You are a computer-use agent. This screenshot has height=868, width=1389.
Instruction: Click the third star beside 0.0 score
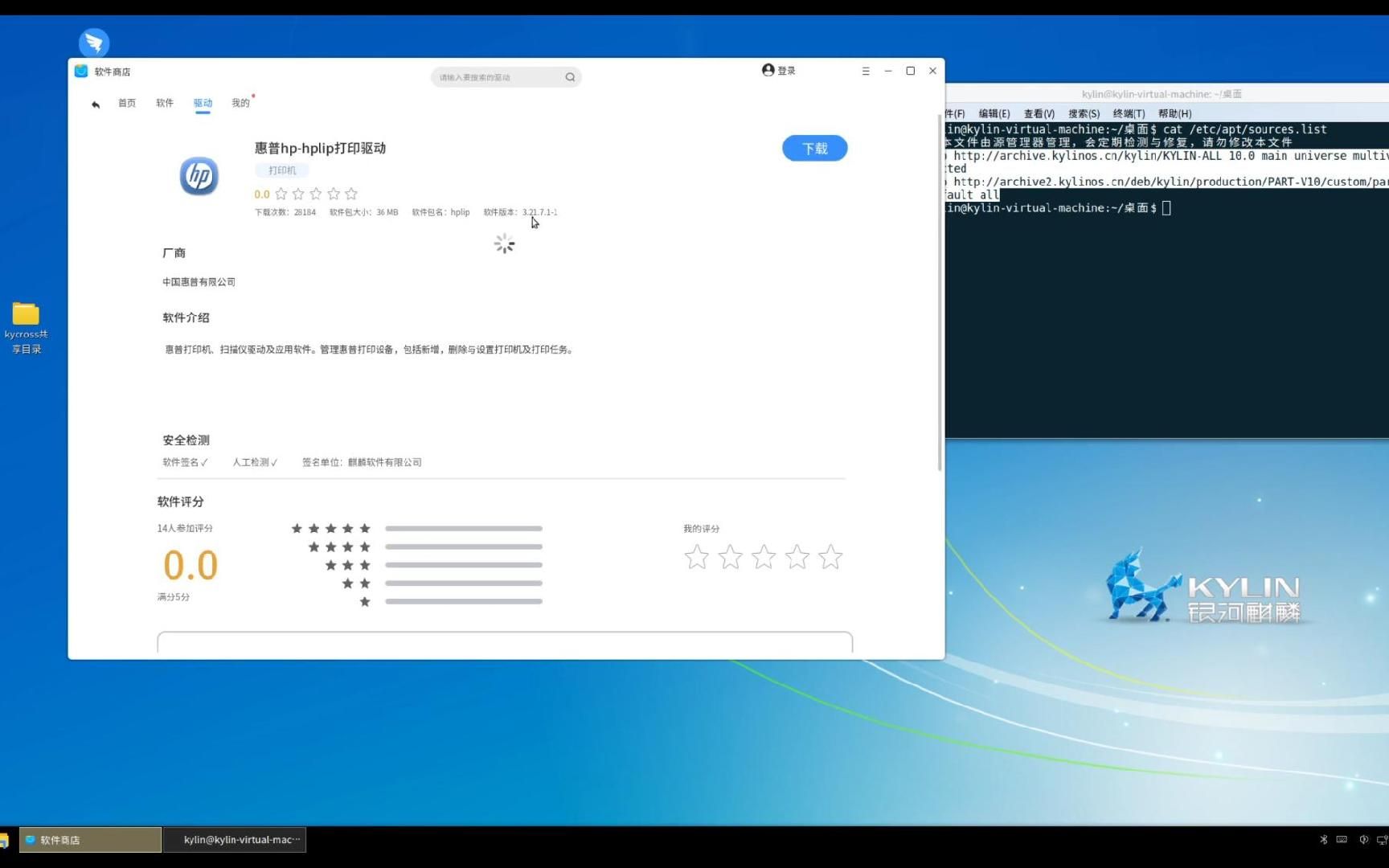tap(316, 194)
